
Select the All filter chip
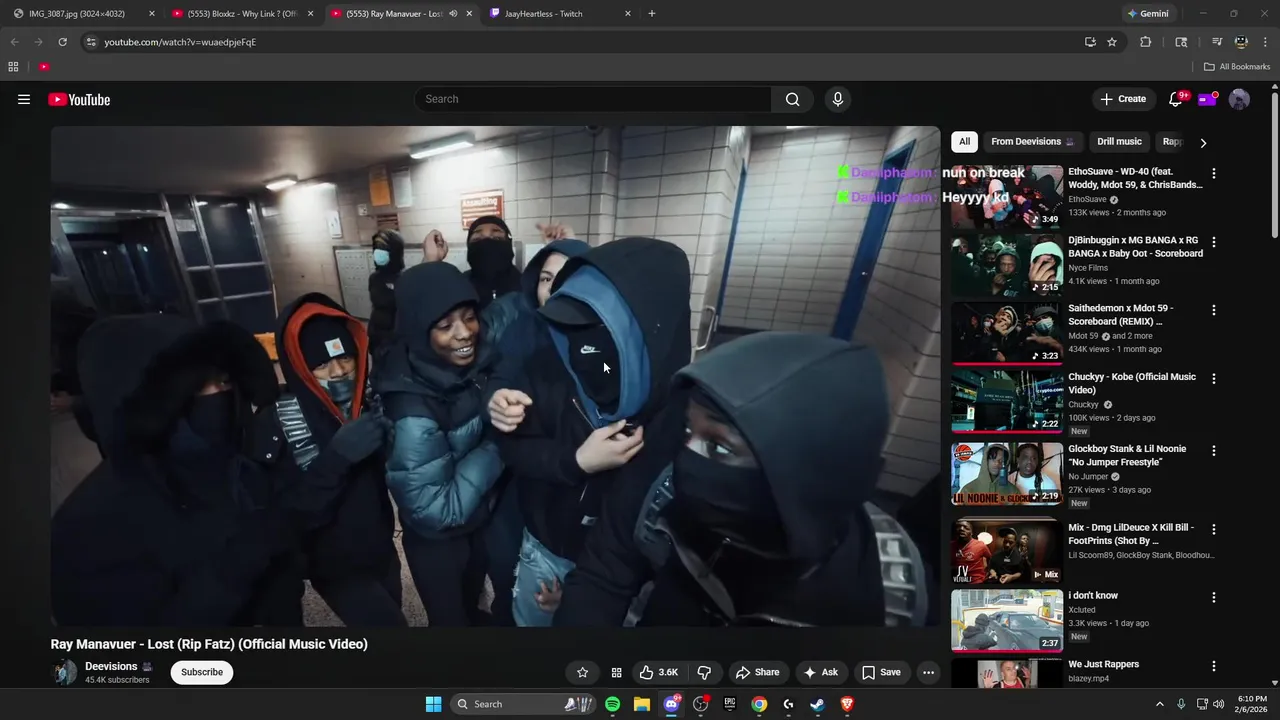coord(964,142)
